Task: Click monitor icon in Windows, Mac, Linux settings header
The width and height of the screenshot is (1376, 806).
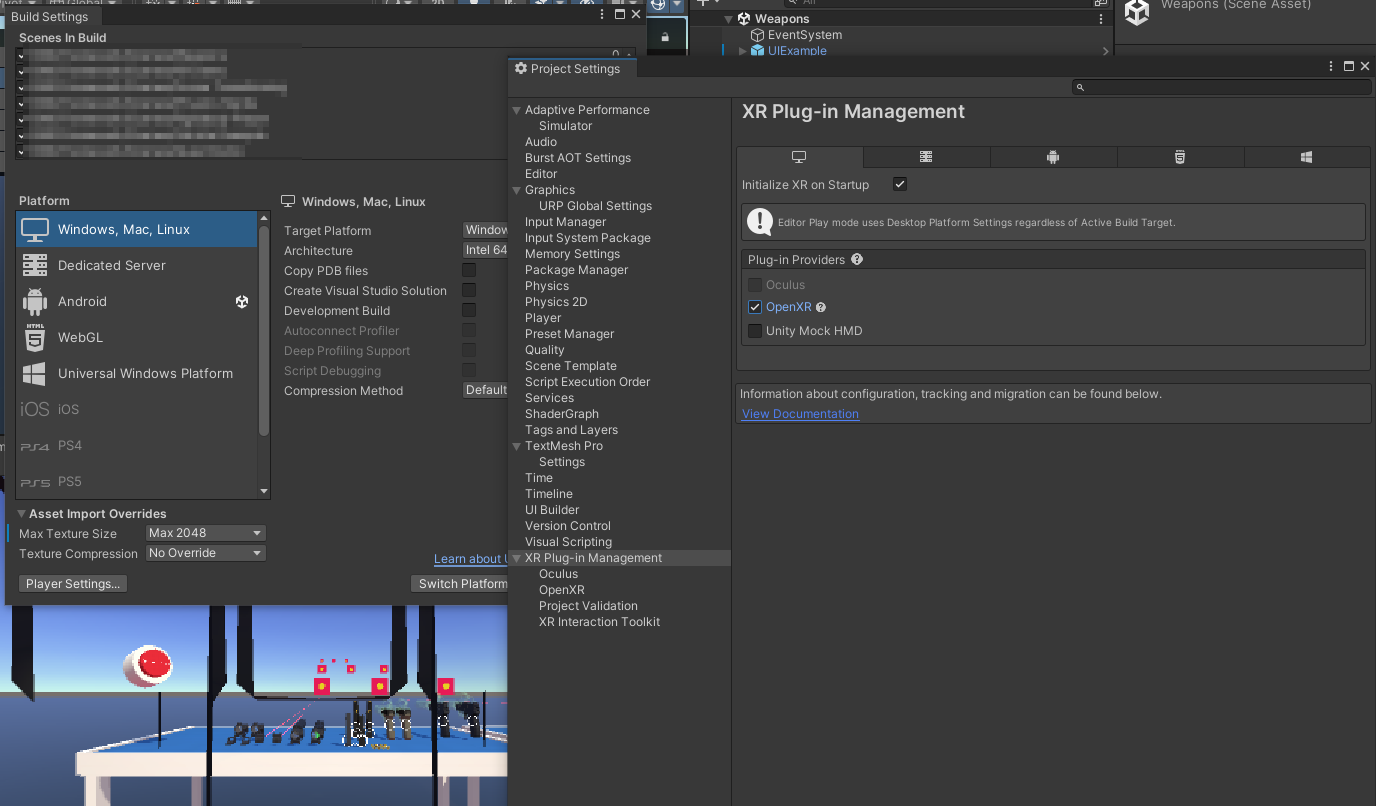Action: [288, 202]
